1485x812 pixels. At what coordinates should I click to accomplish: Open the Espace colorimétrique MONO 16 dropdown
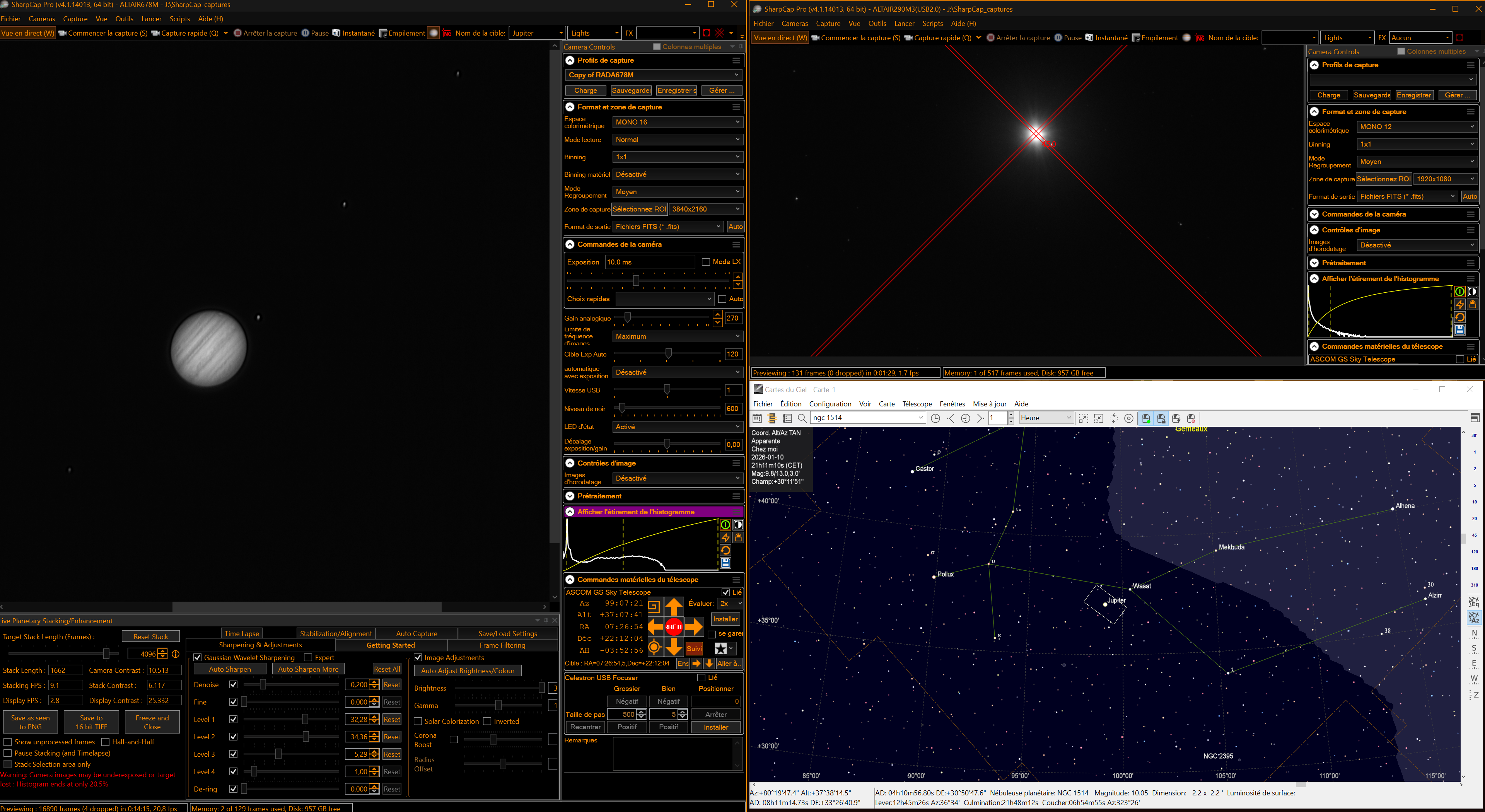(x=677, y=122)
